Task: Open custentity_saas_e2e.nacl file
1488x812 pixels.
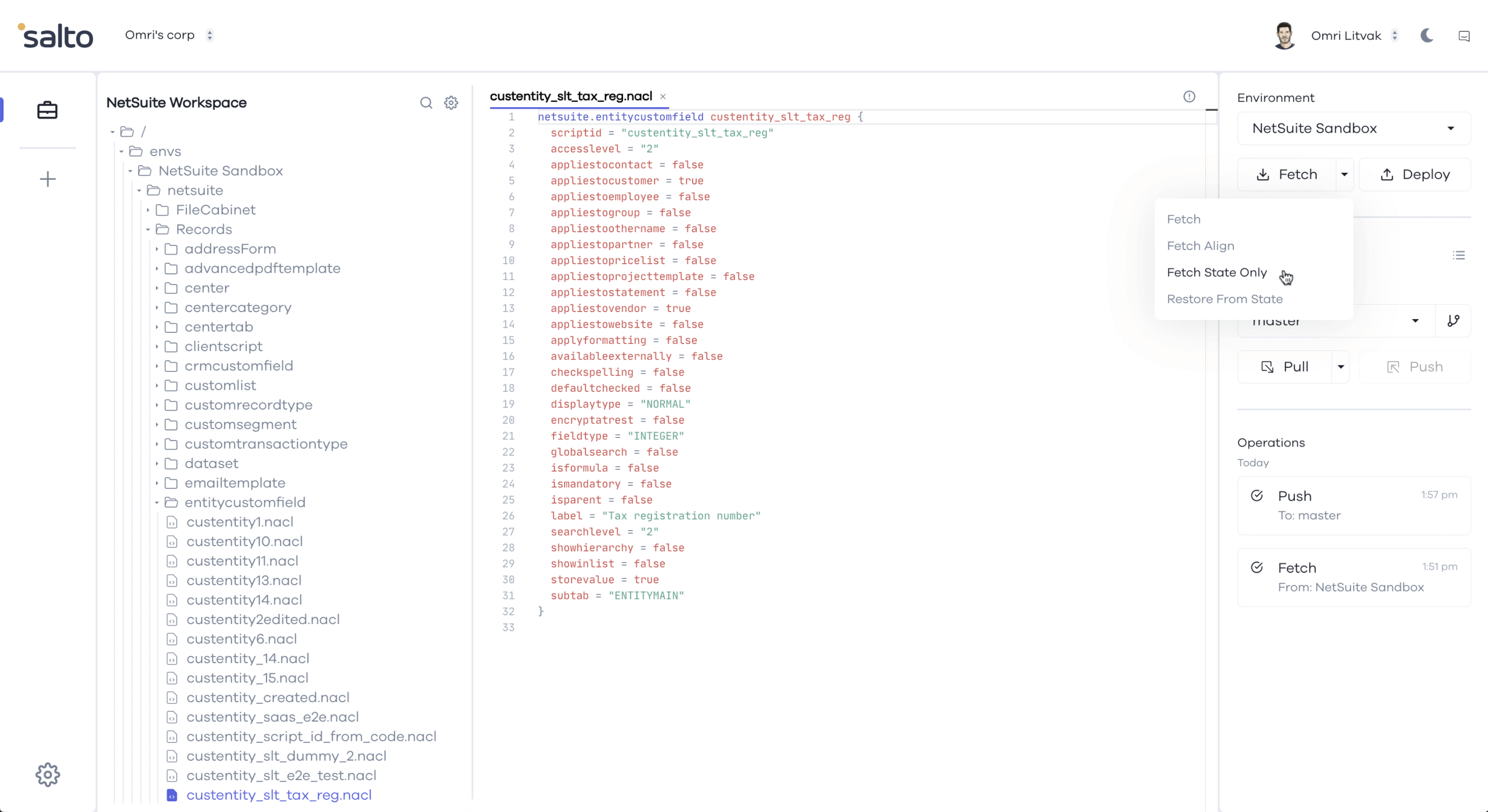Action: (272, 717)
